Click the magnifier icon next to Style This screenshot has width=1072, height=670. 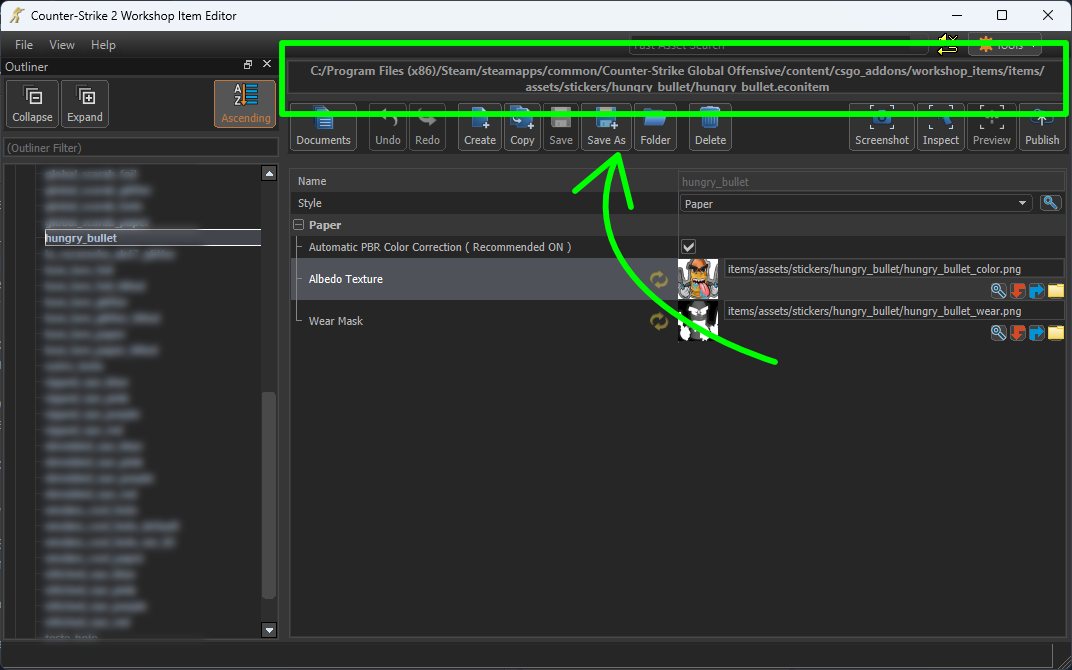point(1051,203)
